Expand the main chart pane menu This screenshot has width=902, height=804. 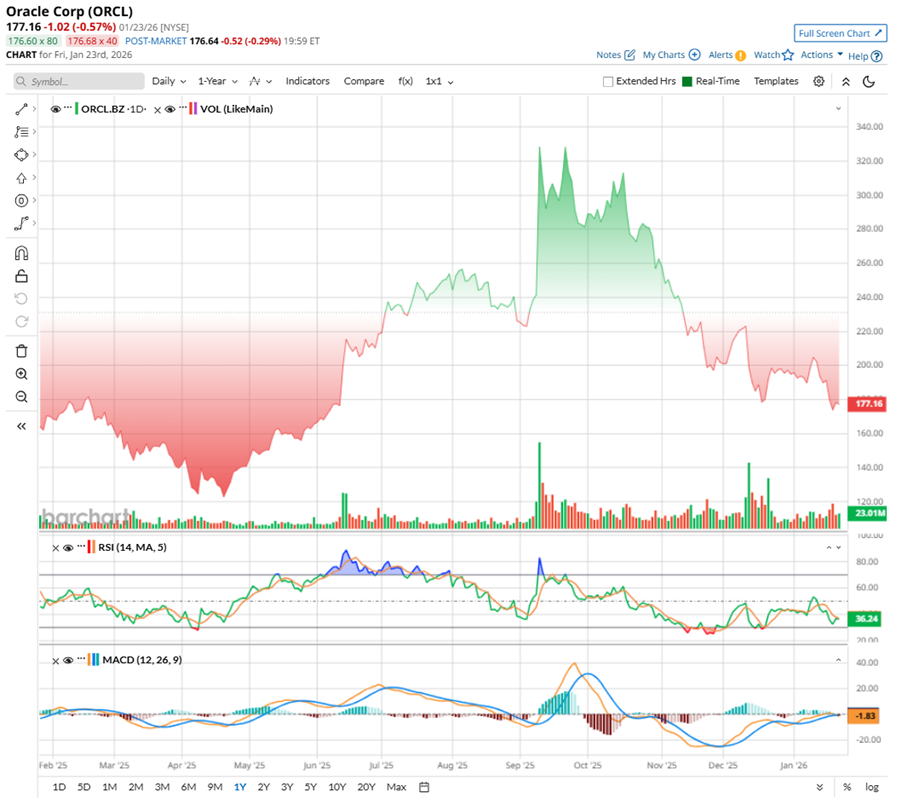coord(839,109)
